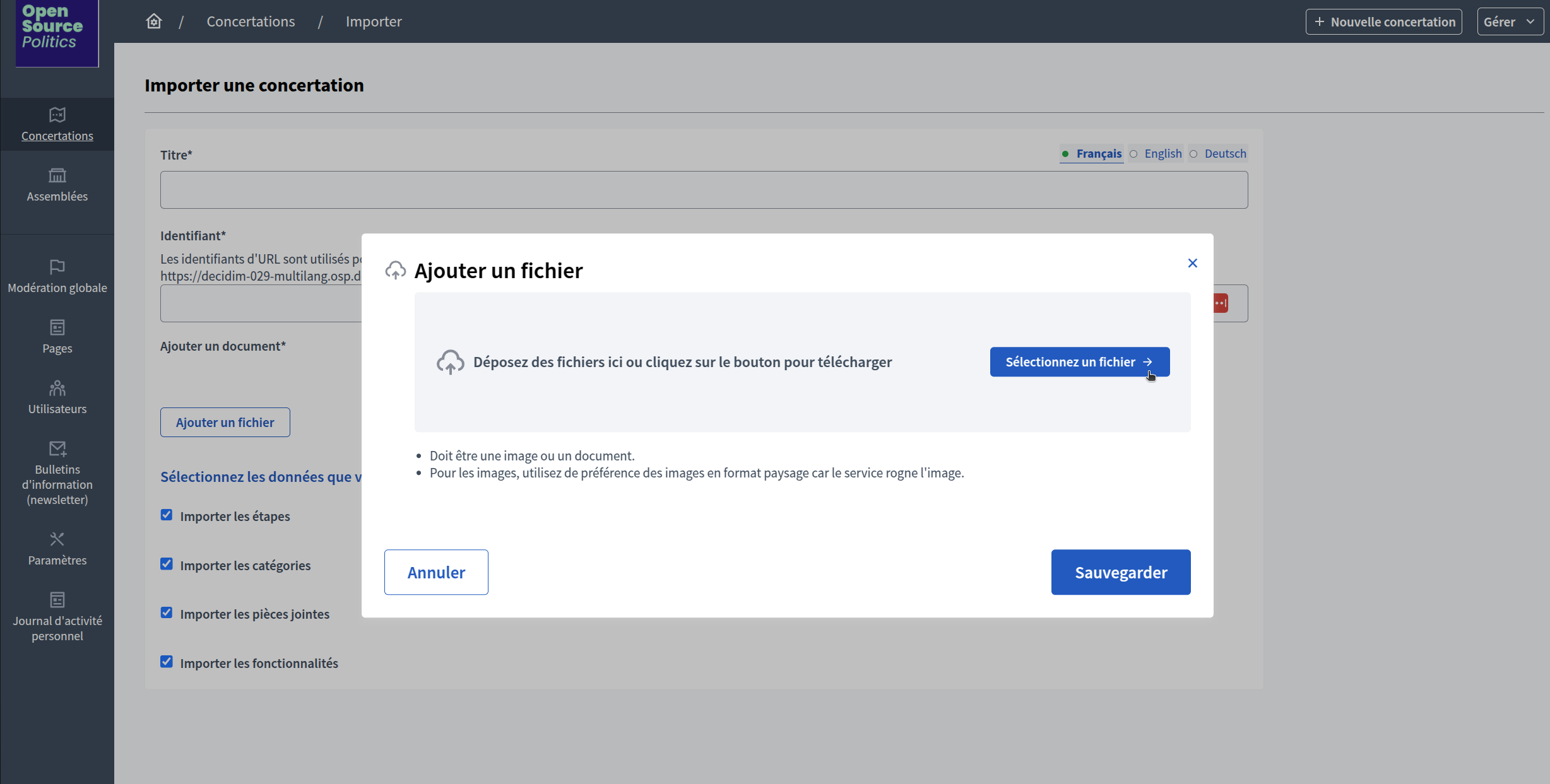1550x784 pixels.
Task: Uncheck Importer les étapes checkbox
Action: (x=167, y=515)
